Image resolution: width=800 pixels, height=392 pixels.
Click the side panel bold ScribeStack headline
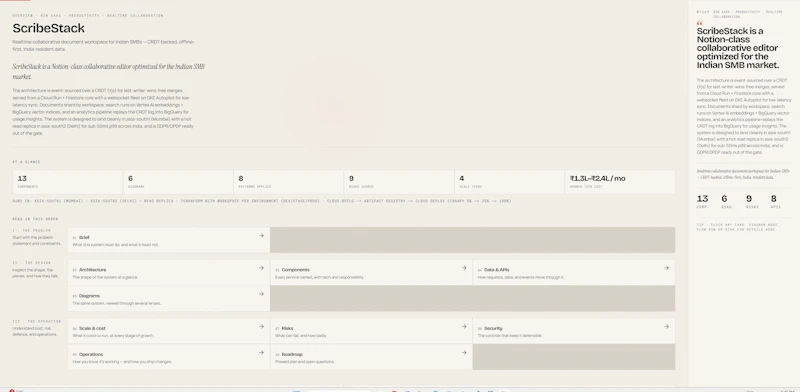(x=738, y=48)
